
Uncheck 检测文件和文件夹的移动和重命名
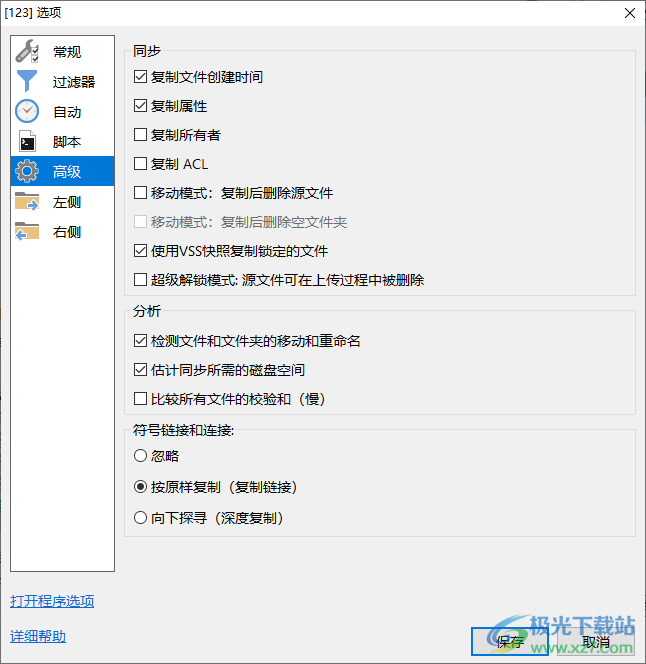point(140,340)
